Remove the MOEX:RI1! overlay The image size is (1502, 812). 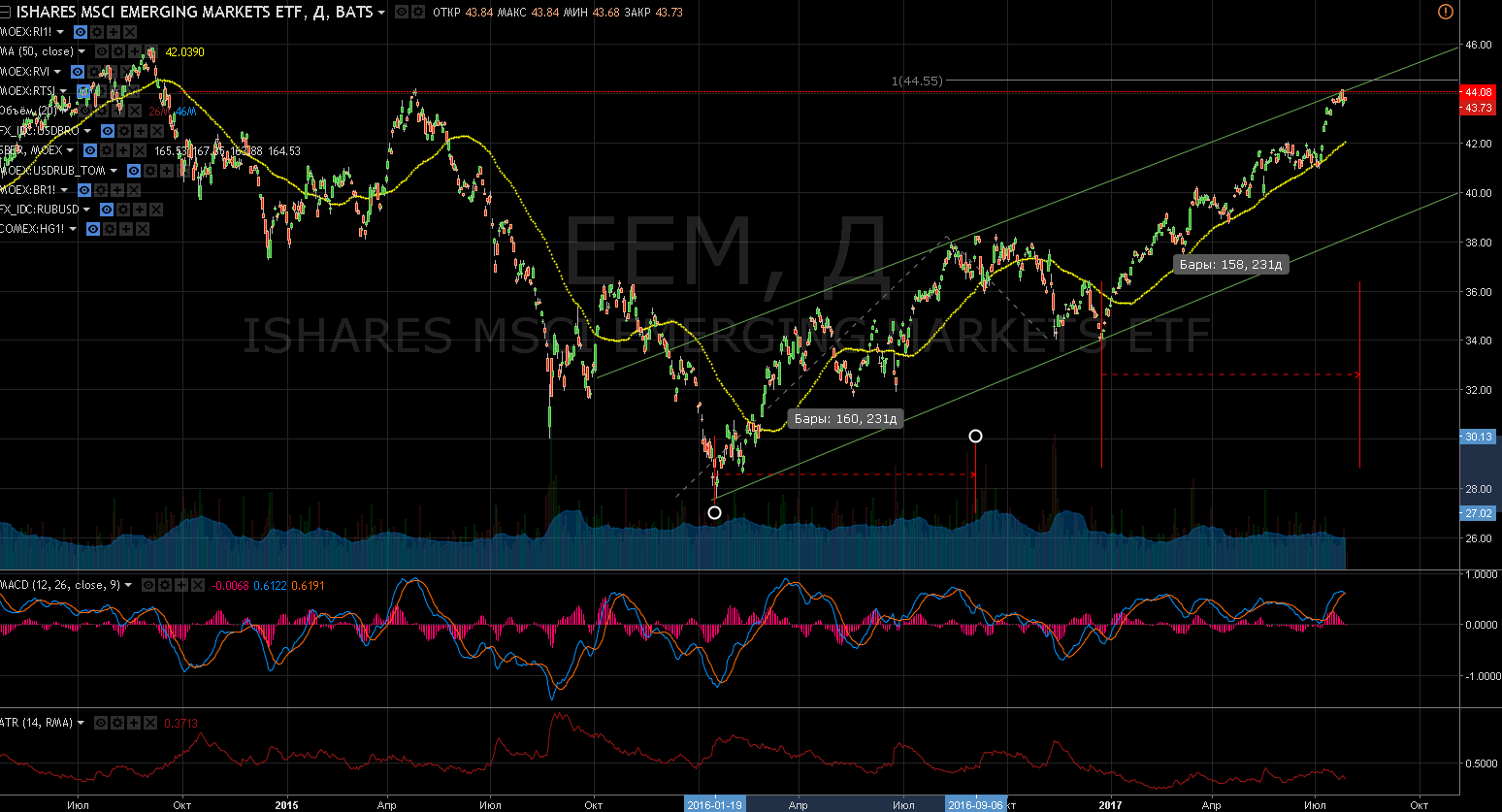click(x=130, y=32)
